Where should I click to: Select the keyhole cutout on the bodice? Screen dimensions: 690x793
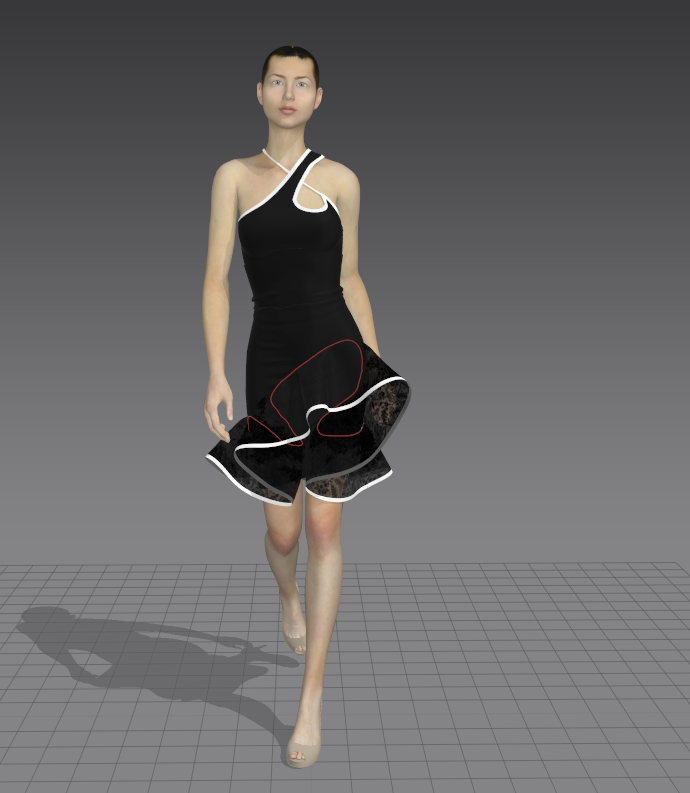[x=313, y=202]
